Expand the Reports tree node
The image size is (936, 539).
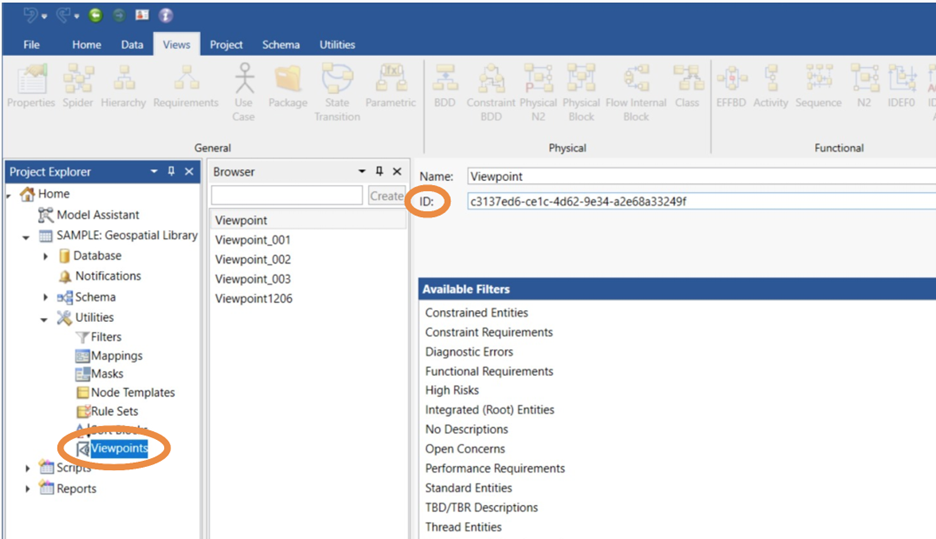click(x=28, y=489)
